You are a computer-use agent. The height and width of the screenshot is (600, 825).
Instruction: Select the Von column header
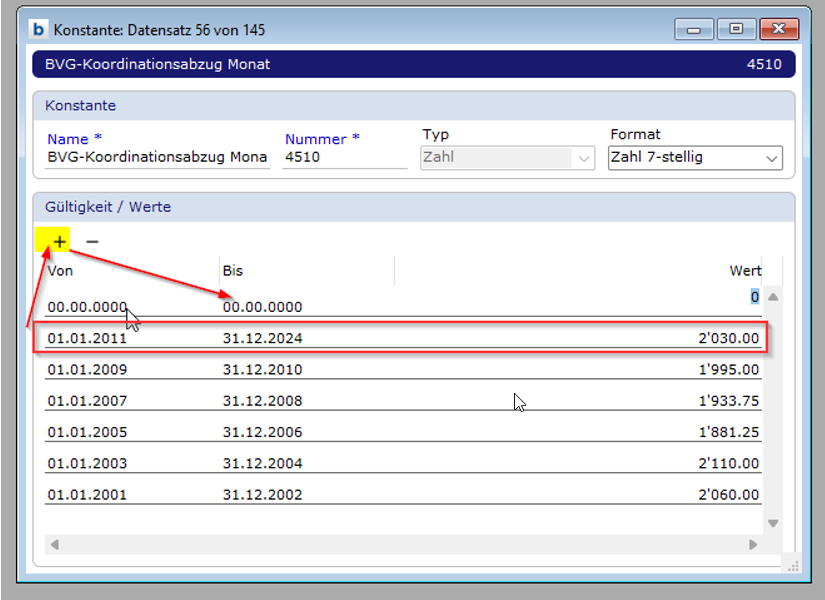click(61, 270)
